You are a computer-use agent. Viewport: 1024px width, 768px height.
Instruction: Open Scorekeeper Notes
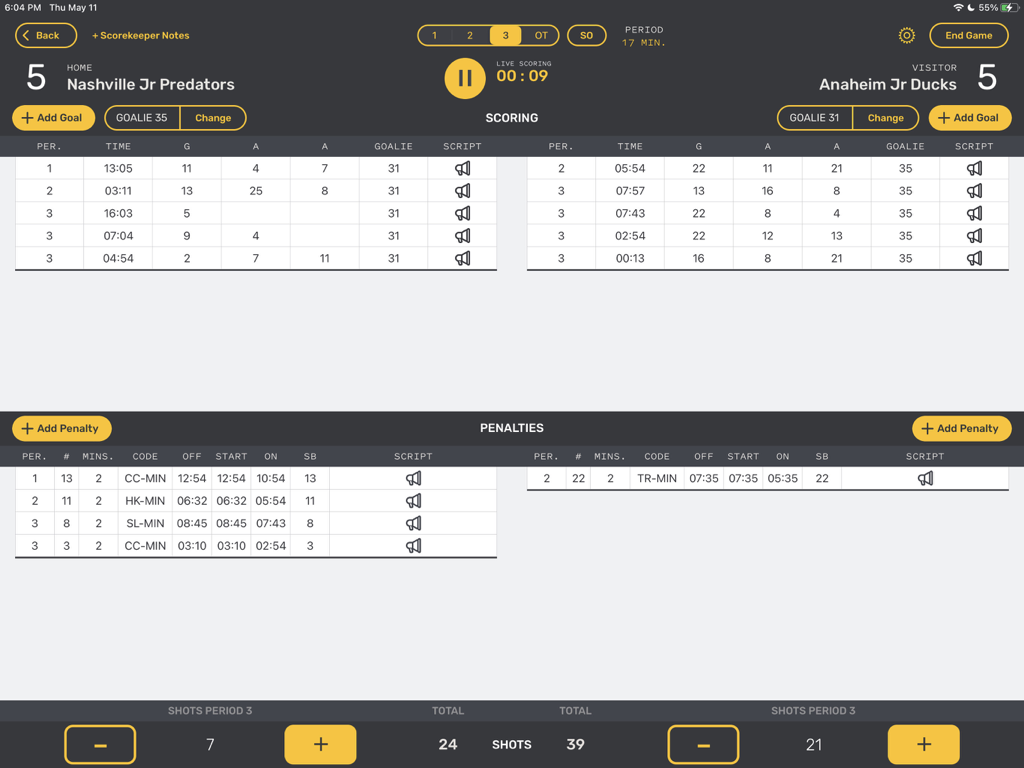[x=139, y=35]
